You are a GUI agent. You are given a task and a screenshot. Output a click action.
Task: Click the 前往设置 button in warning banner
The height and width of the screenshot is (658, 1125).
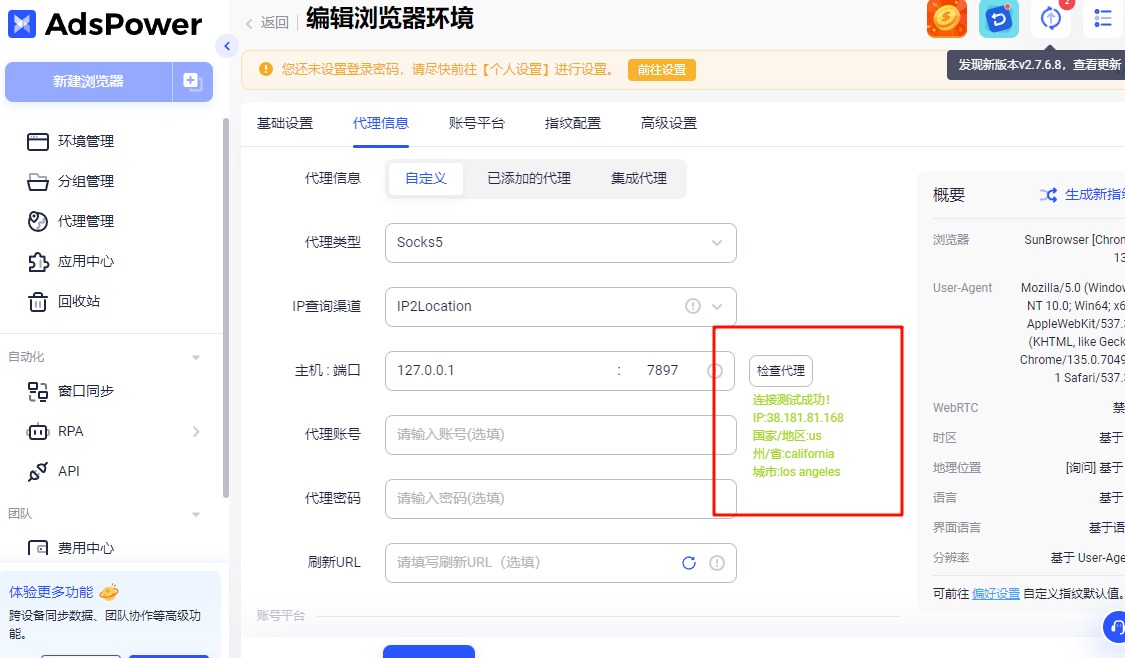click(661, 70)
